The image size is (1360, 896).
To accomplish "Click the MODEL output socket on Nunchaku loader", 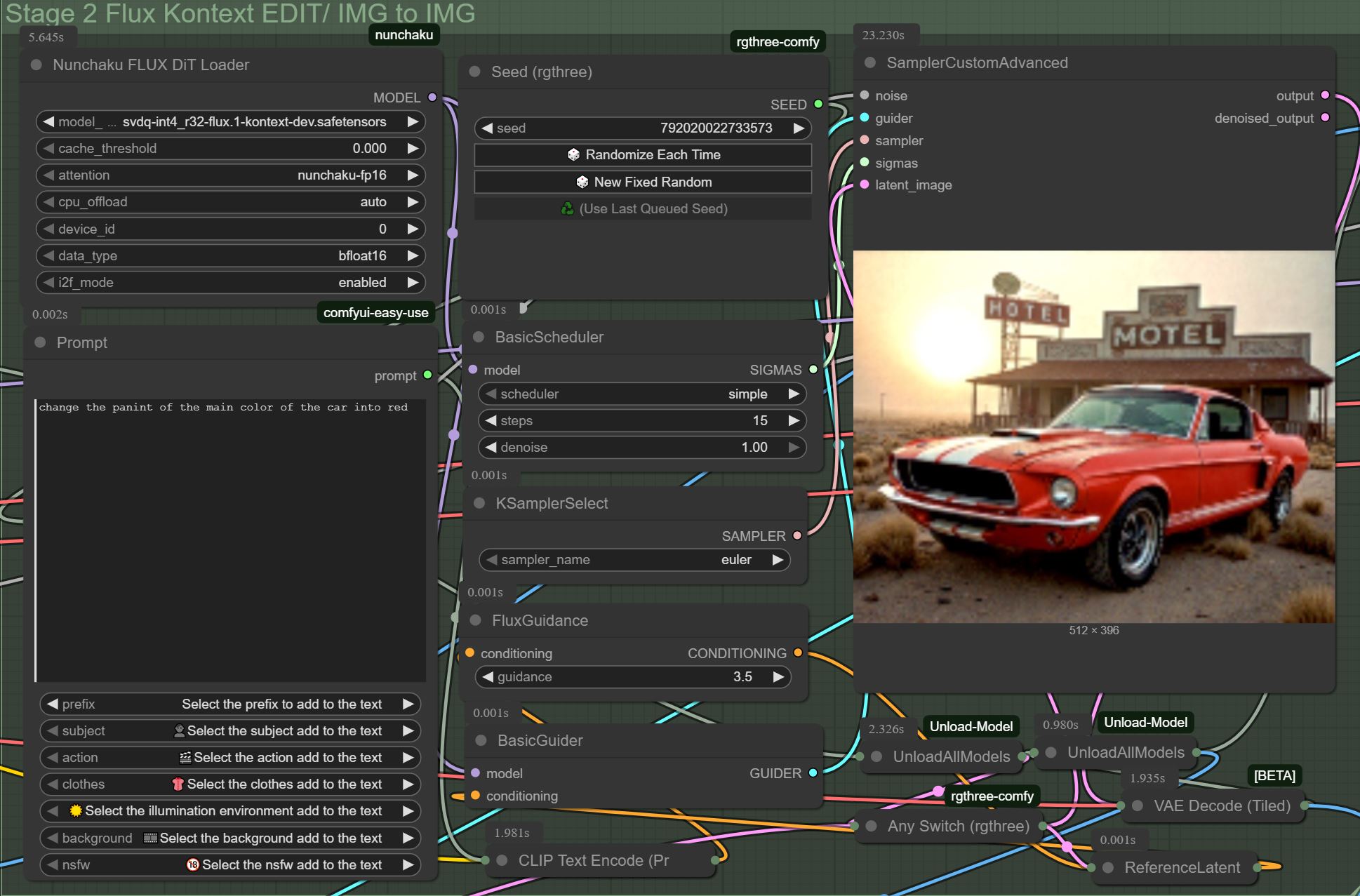I will (432, 98).
